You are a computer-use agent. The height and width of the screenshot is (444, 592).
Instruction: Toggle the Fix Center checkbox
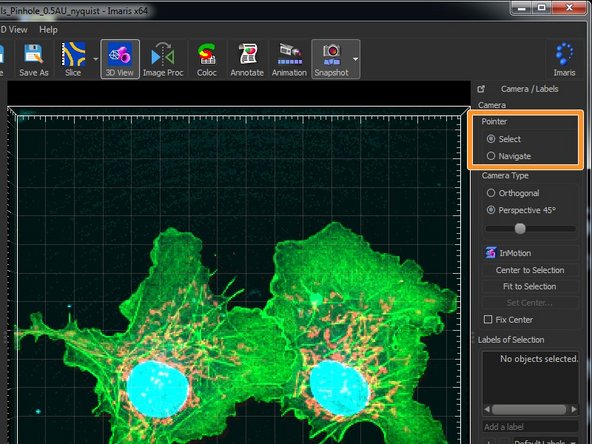coord(488,319)
